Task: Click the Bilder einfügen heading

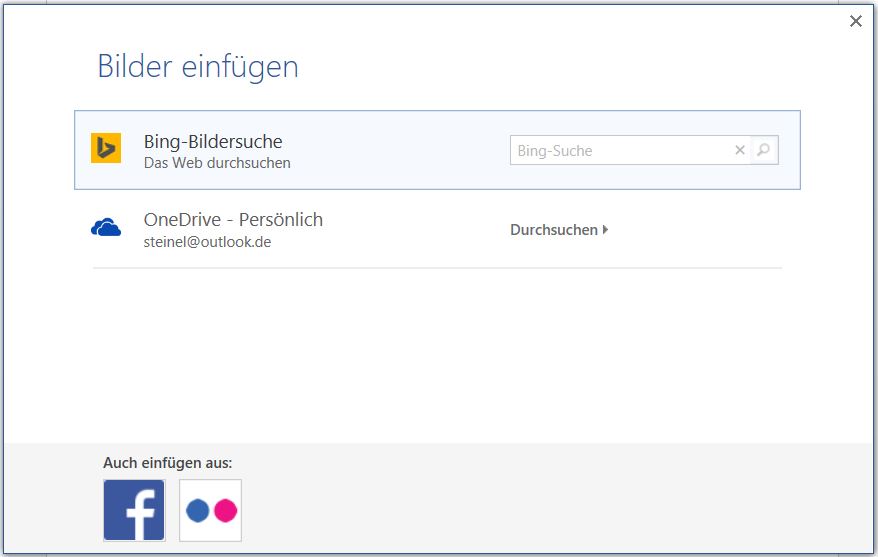Action: [x=198, y=67]
